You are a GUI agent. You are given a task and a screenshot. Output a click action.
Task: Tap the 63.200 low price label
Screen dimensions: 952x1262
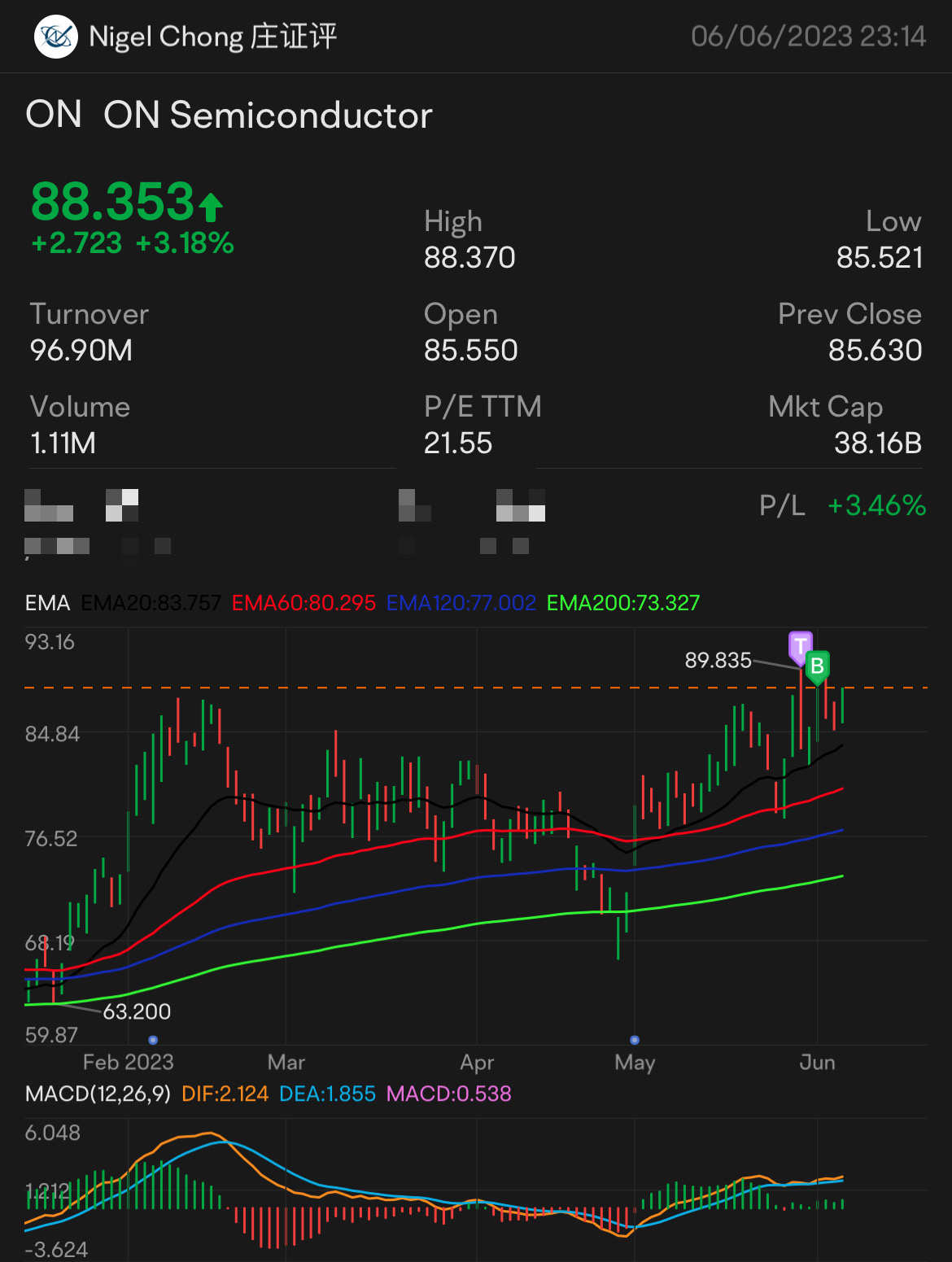click(x=137, y=1011)
